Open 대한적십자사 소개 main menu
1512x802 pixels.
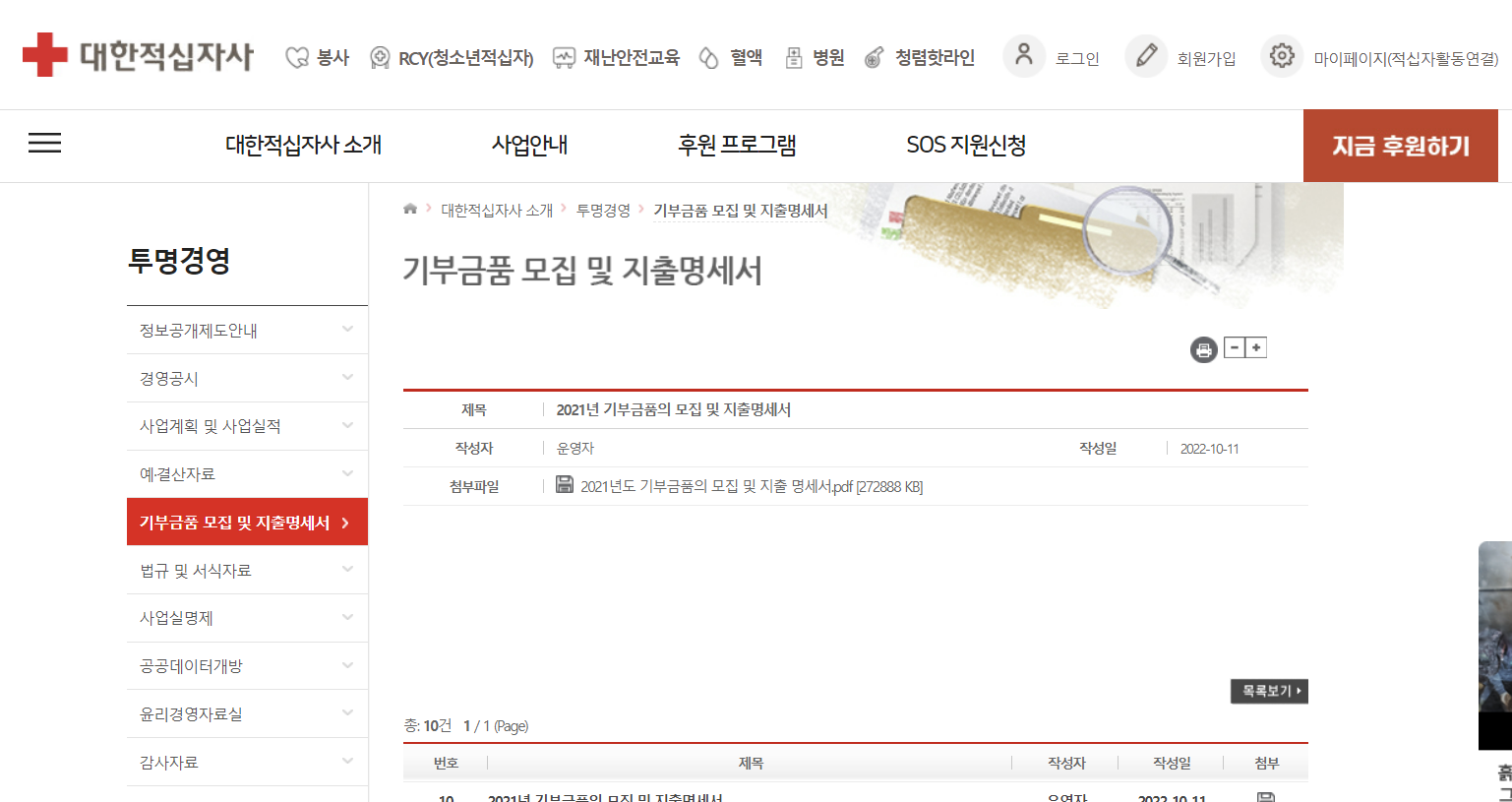click(x=303, y=146)
